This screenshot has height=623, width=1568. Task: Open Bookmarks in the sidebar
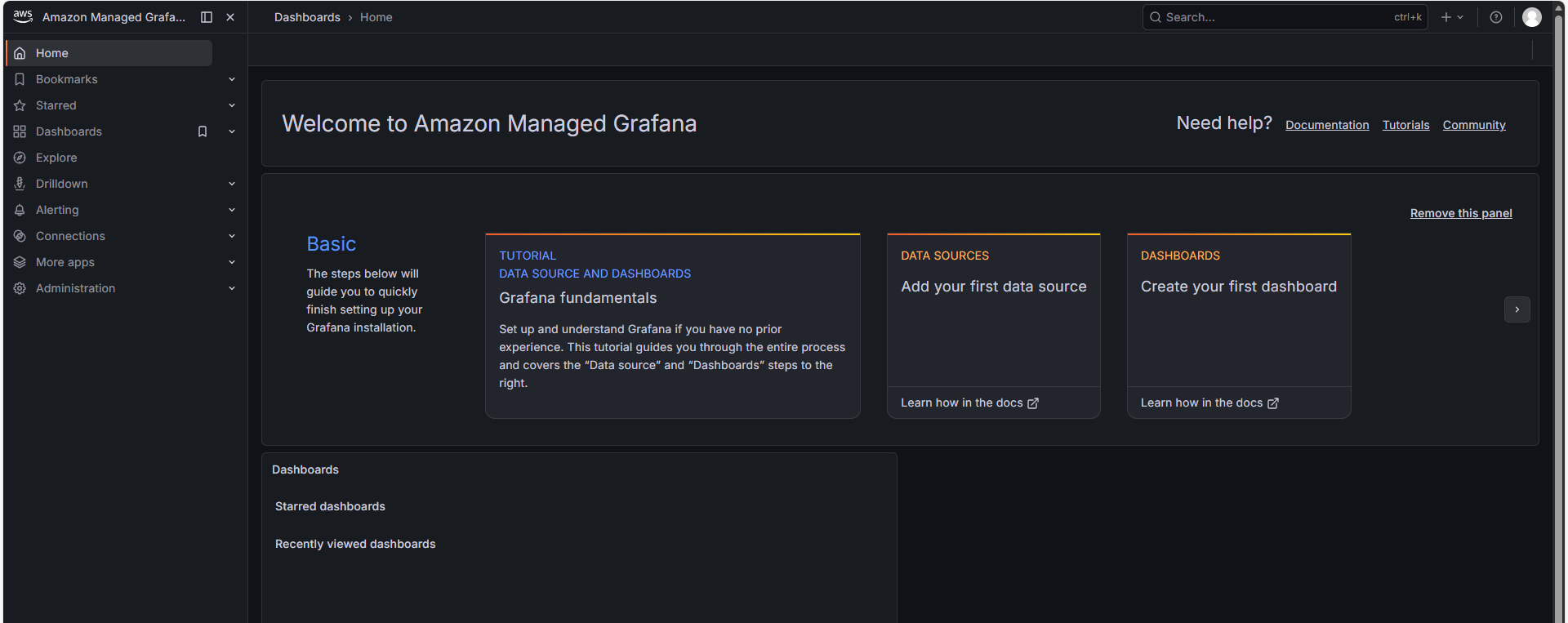click(67, 79)
